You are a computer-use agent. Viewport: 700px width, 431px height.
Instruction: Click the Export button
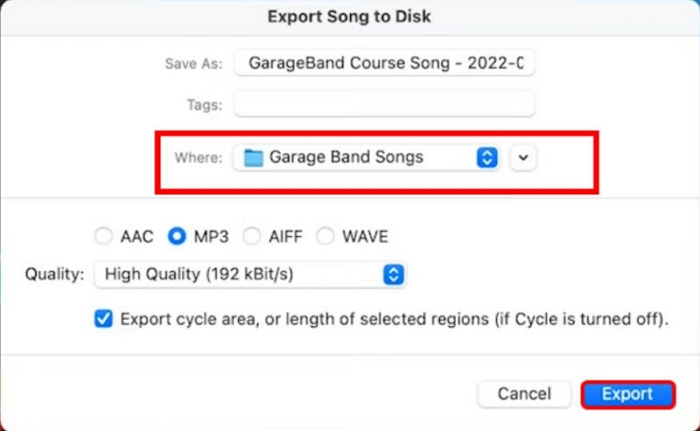[627, 394]
